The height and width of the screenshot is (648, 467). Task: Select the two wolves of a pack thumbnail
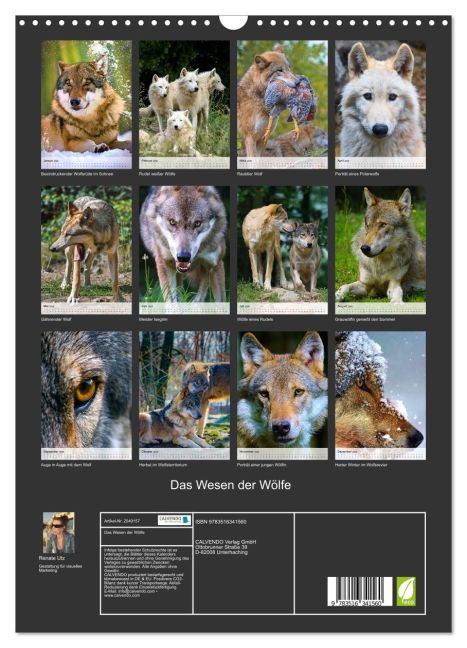click(x=282, y=250)
